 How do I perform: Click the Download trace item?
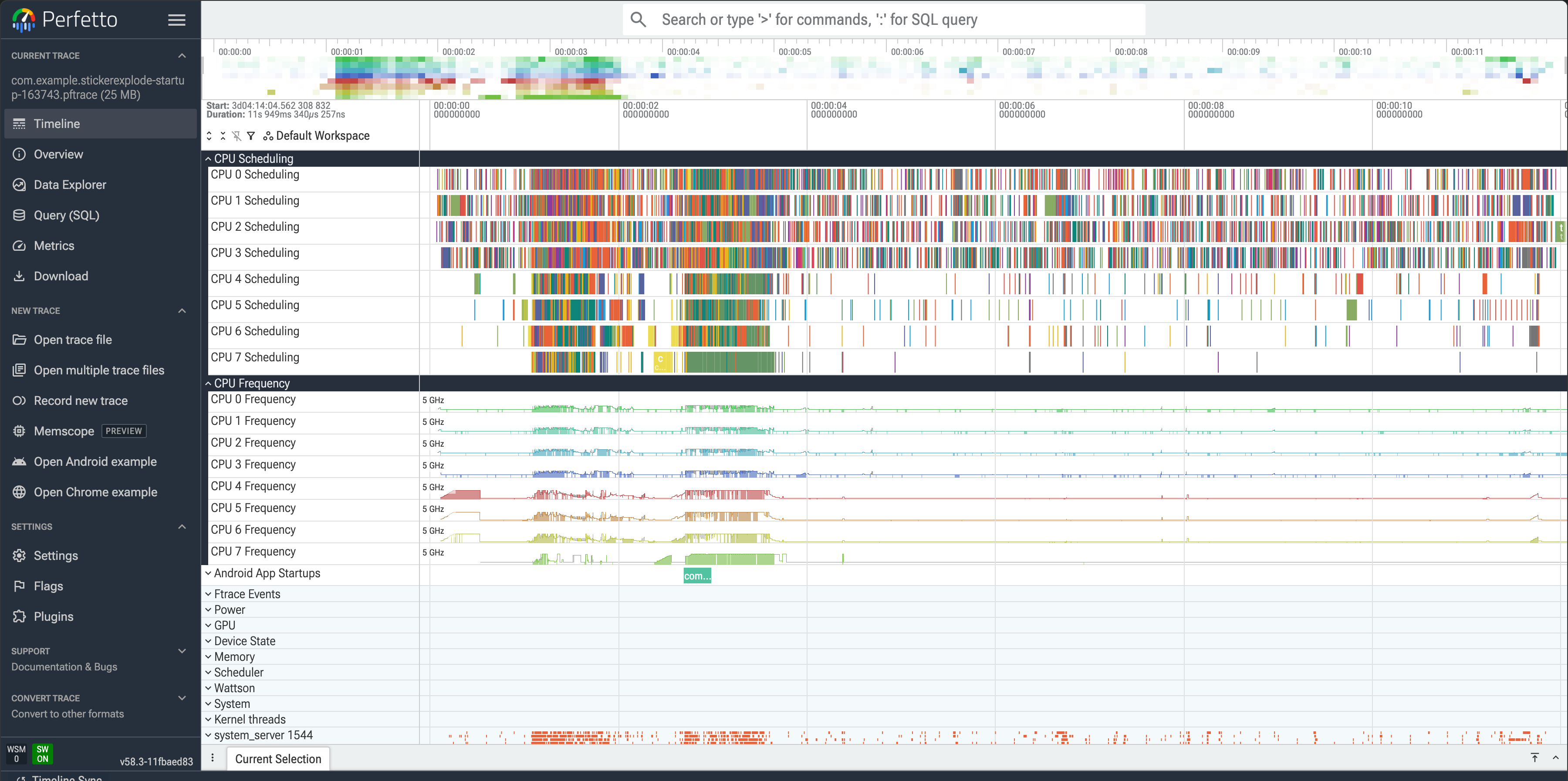(101, 276)
